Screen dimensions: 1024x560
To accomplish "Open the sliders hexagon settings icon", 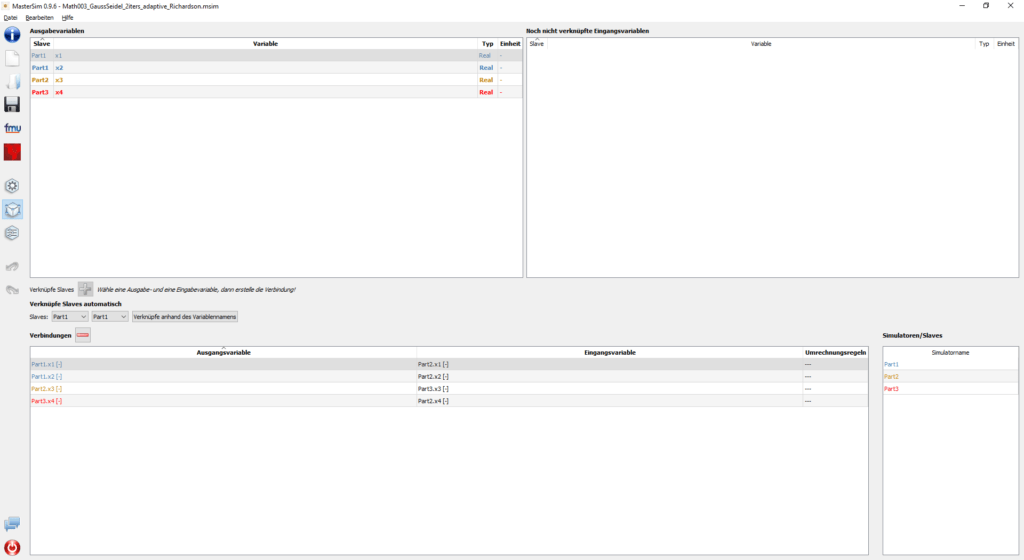I will tap(12, 233).
